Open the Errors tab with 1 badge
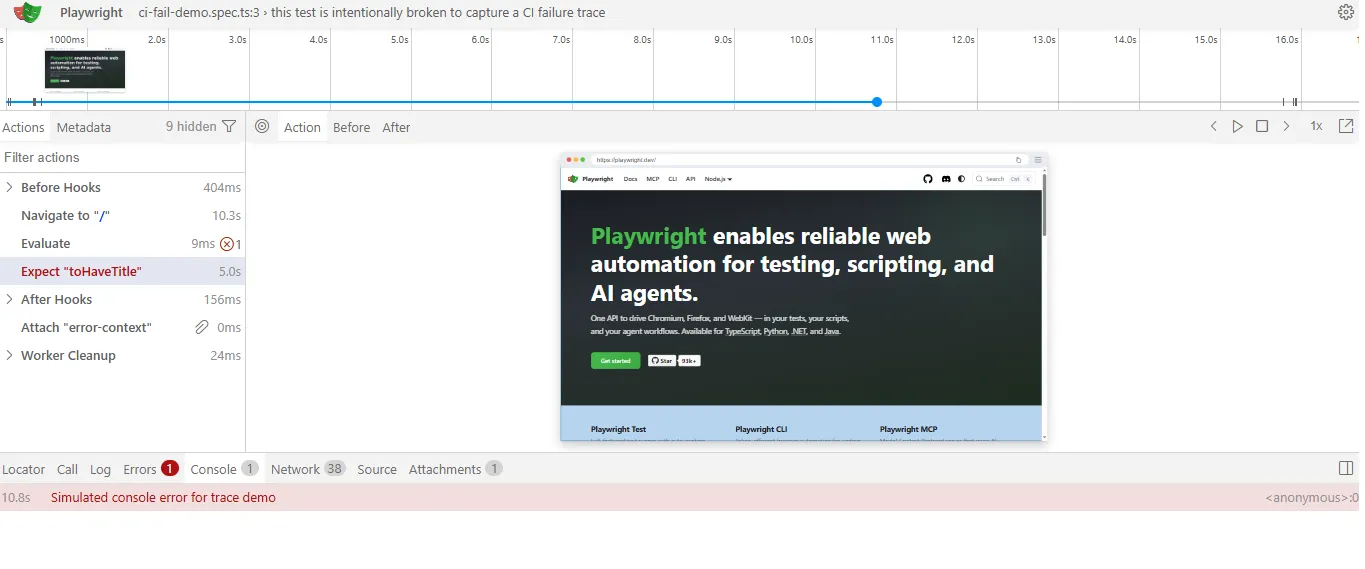The image size is (1365, 569). 150,469
